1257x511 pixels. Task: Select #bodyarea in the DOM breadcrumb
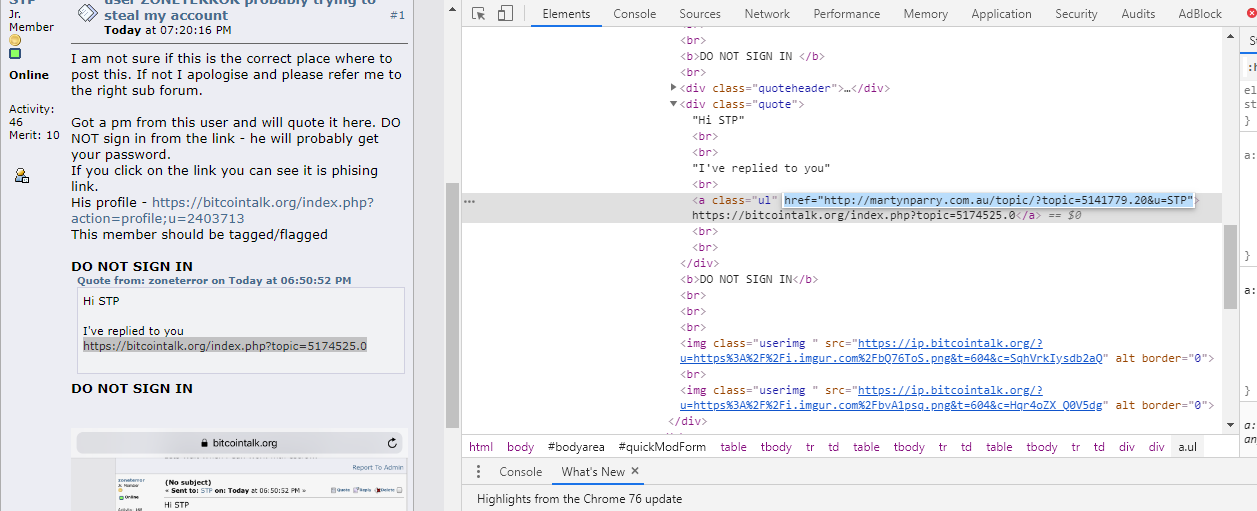[x=577, y=447]
